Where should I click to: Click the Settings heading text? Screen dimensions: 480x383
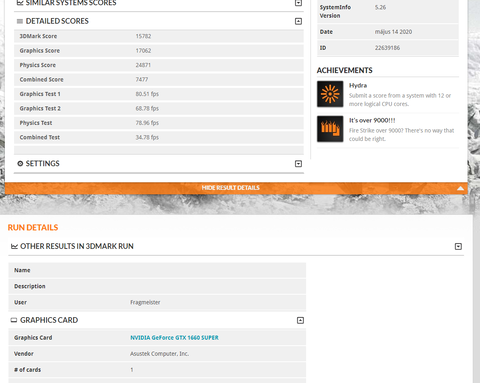tap(43, 164)
